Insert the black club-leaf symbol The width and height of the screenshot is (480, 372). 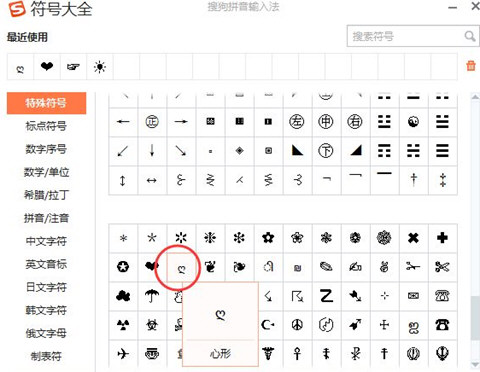point(123,296)
